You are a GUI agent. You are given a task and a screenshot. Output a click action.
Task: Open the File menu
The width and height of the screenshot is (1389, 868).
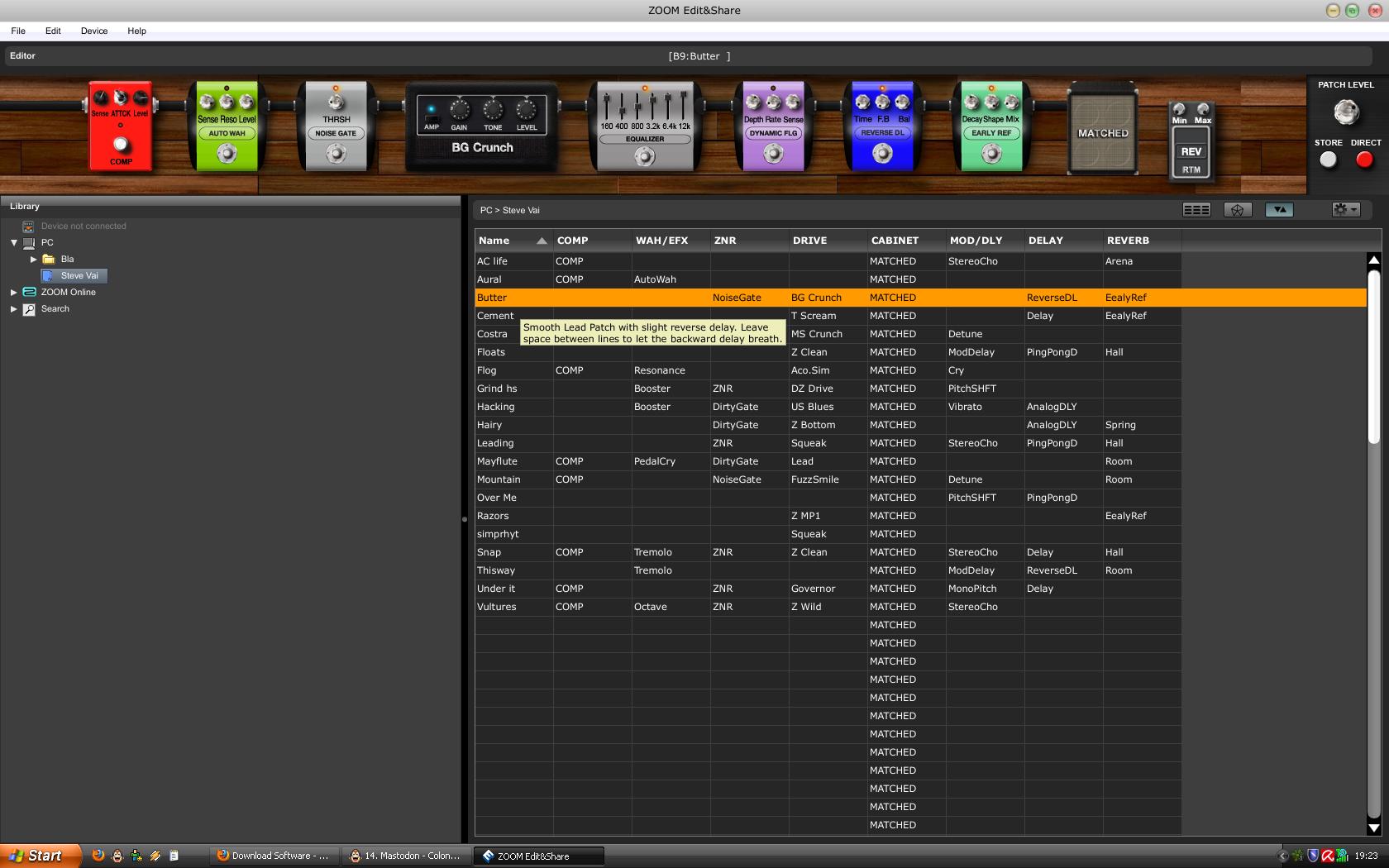click(x=18, y=31)
